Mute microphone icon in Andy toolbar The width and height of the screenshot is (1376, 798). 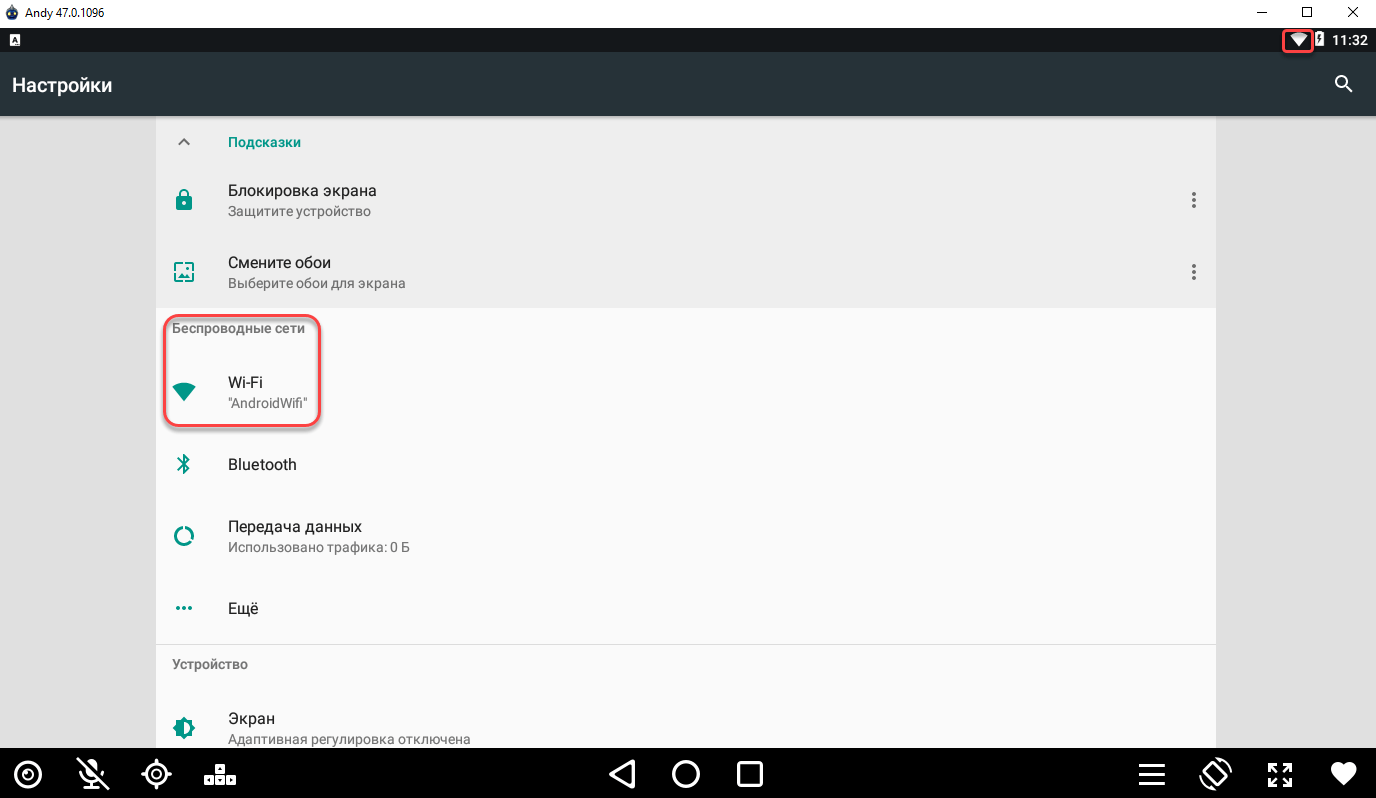(92, 774)
